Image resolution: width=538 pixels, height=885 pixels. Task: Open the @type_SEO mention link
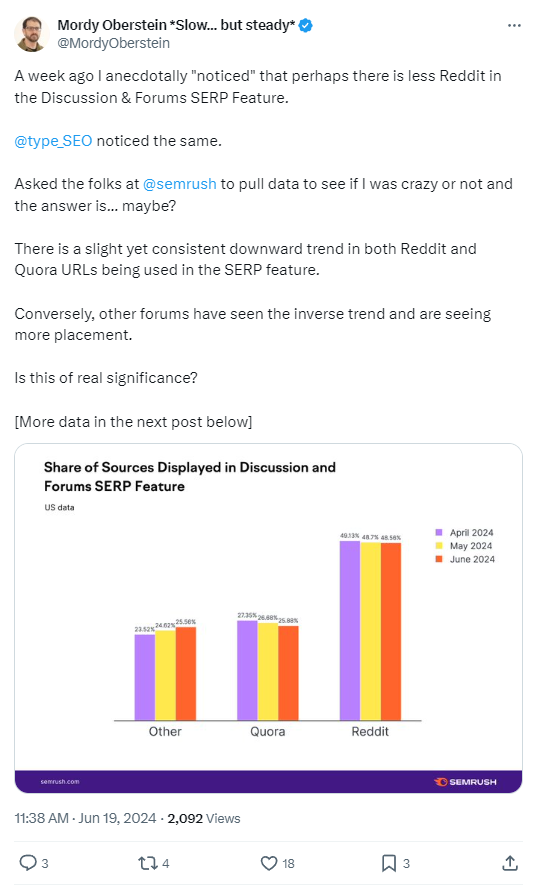pos(53,141)
